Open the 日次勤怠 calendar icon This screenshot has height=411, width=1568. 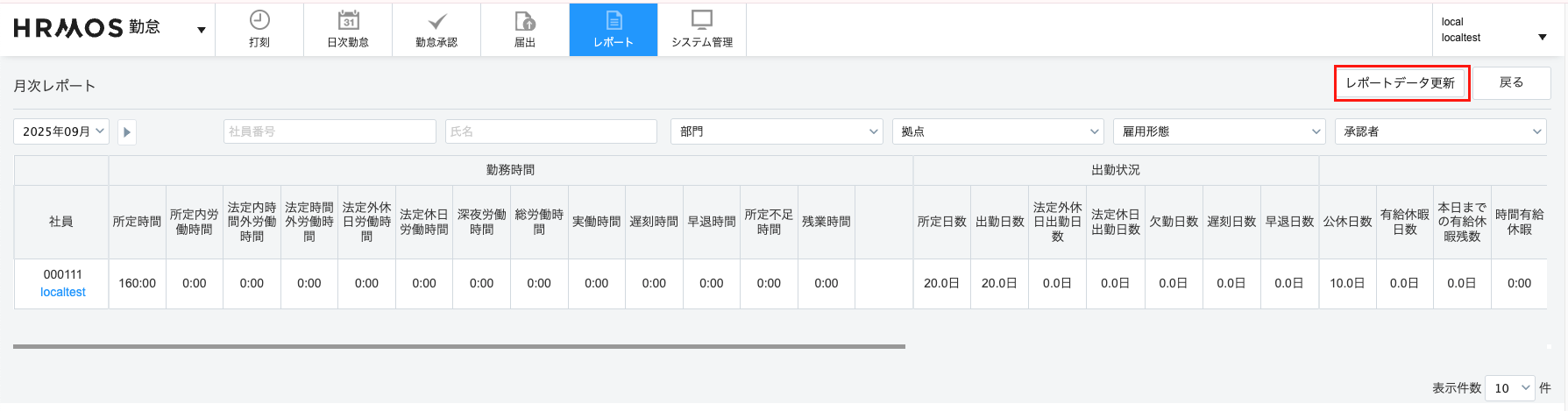348,20
